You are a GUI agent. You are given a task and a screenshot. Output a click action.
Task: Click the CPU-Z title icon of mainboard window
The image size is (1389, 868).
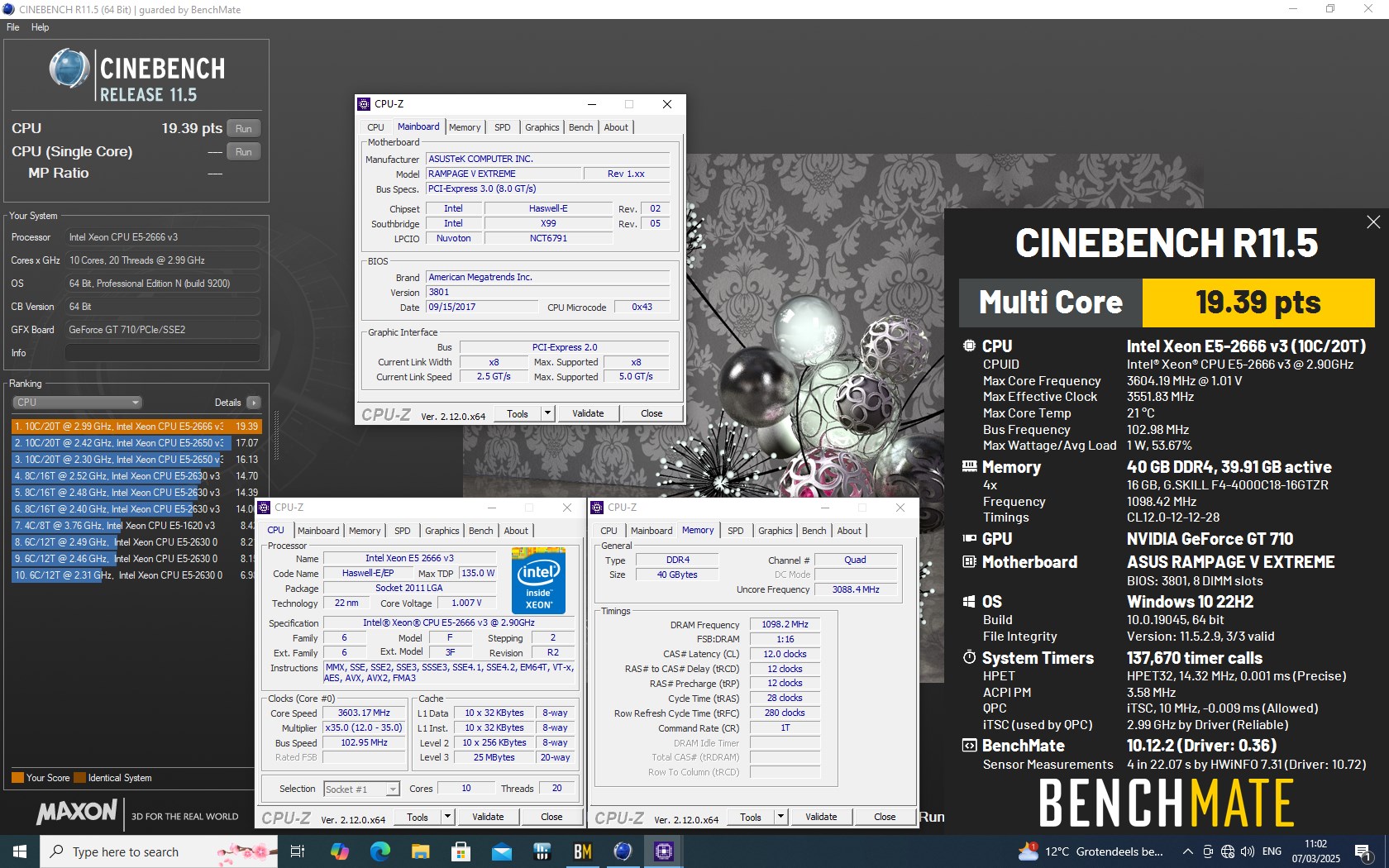click(x=364, y=104)
